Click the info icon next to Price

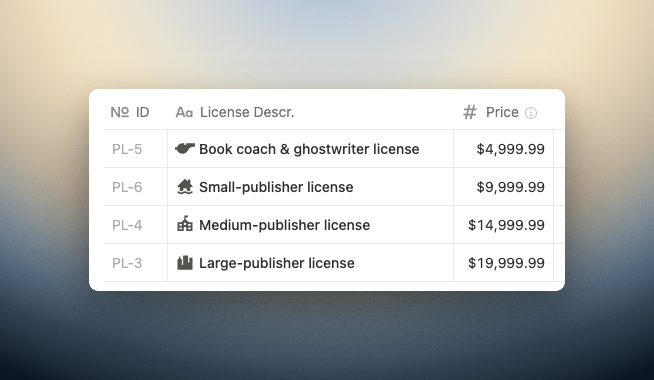531,113
